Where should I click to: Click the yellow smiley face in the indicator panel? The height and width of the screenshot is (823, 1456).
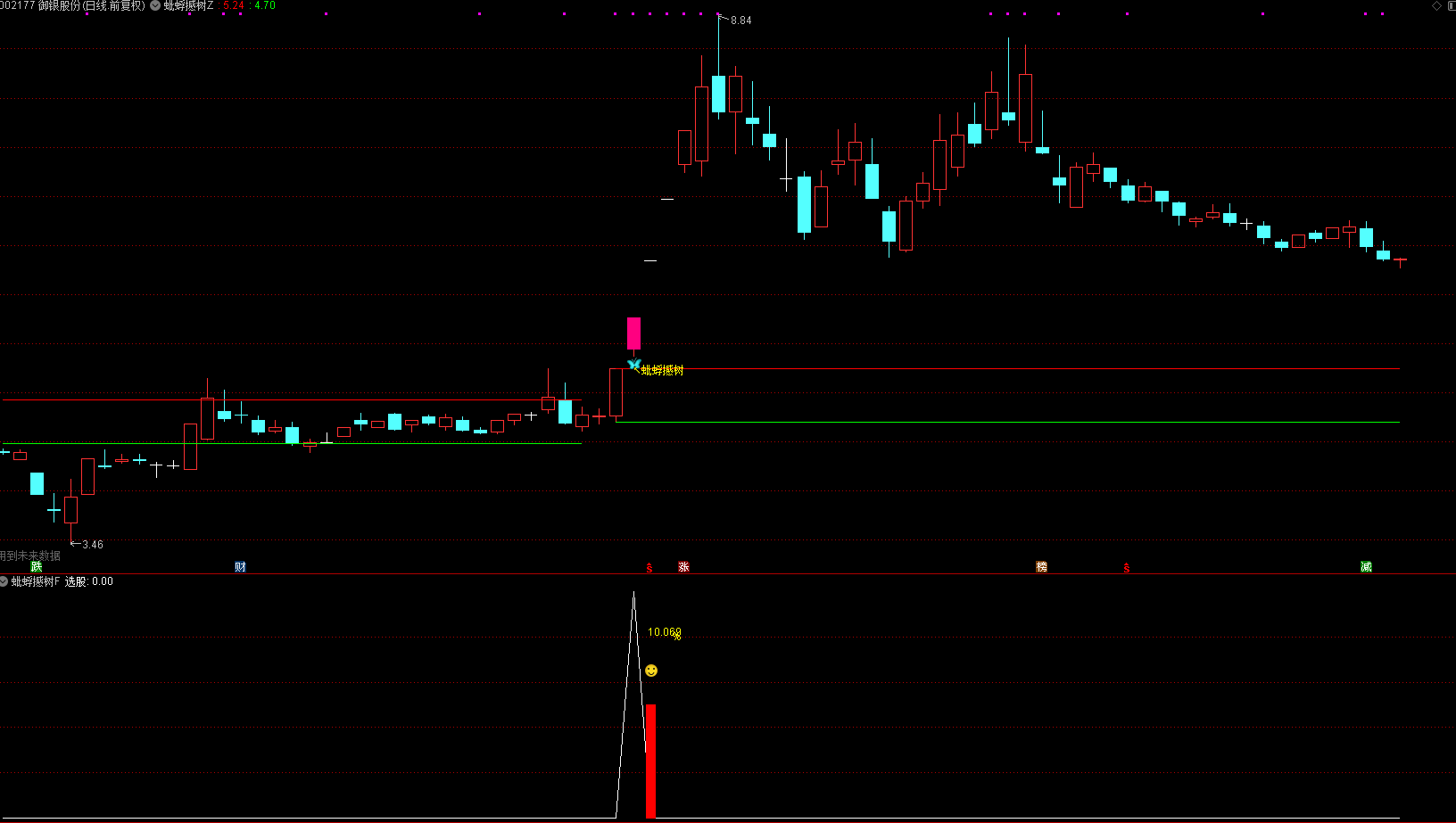tap(651, 671)
